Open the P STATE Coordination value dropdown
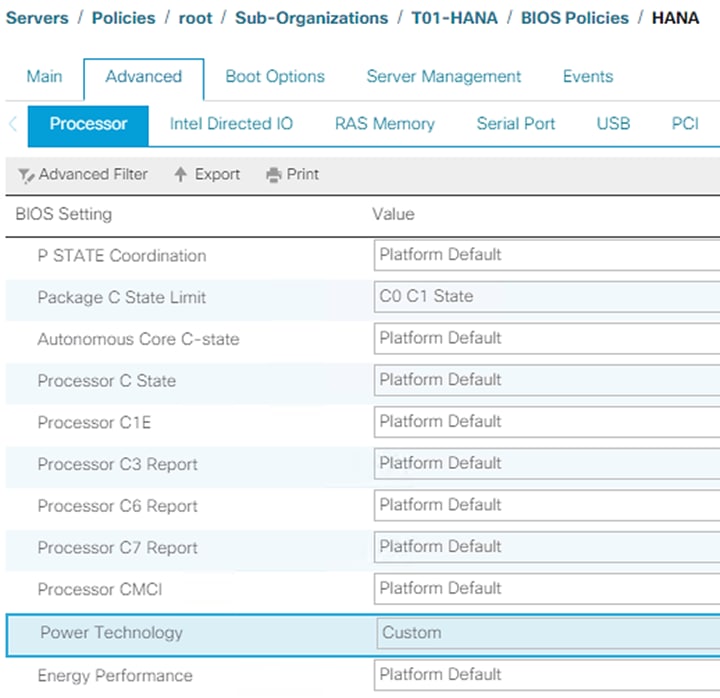Viewport: 720px width, 698px height. (x=546, y=255)
